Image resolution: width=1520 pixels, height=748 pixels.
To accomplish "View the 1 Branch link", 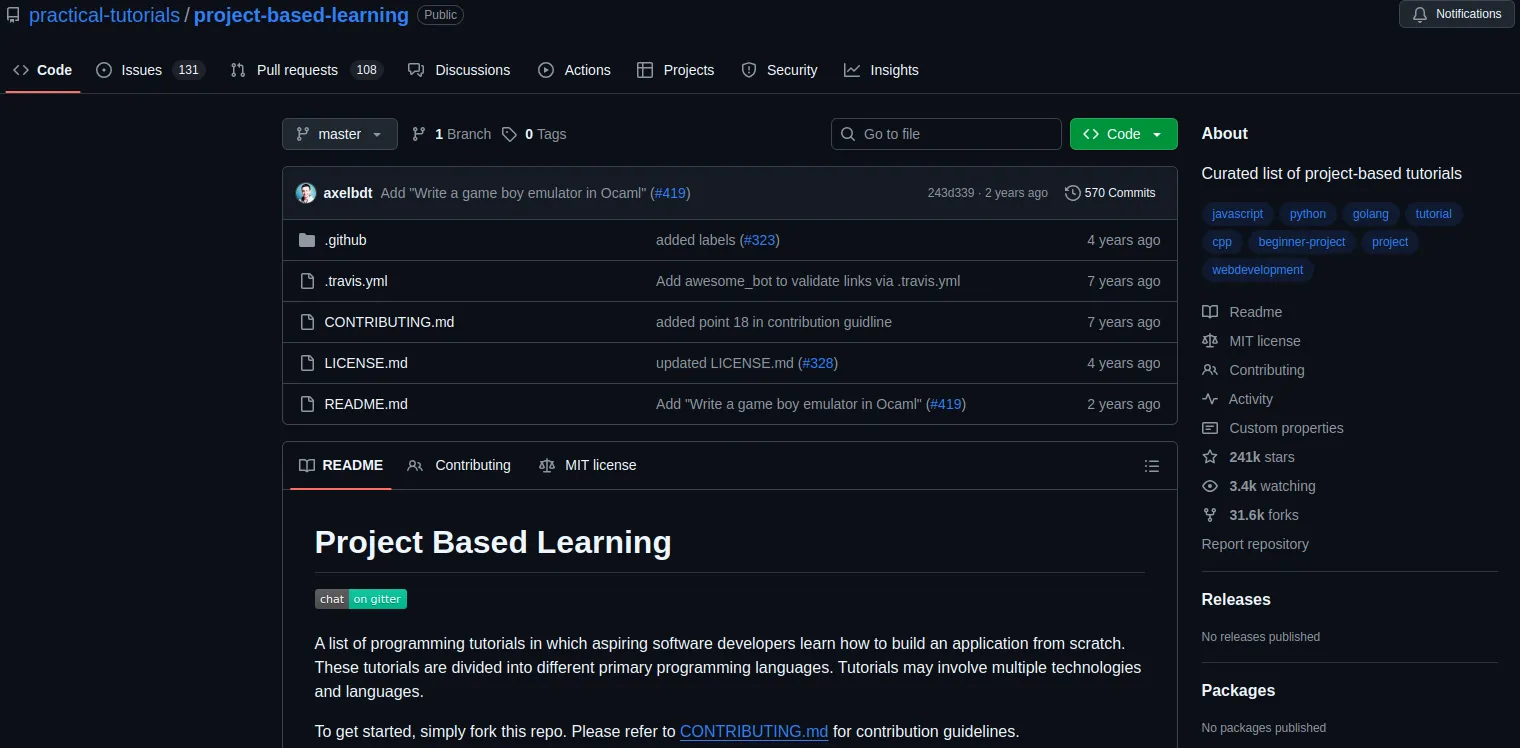I will pyautogui.click(x=451, y=134).
